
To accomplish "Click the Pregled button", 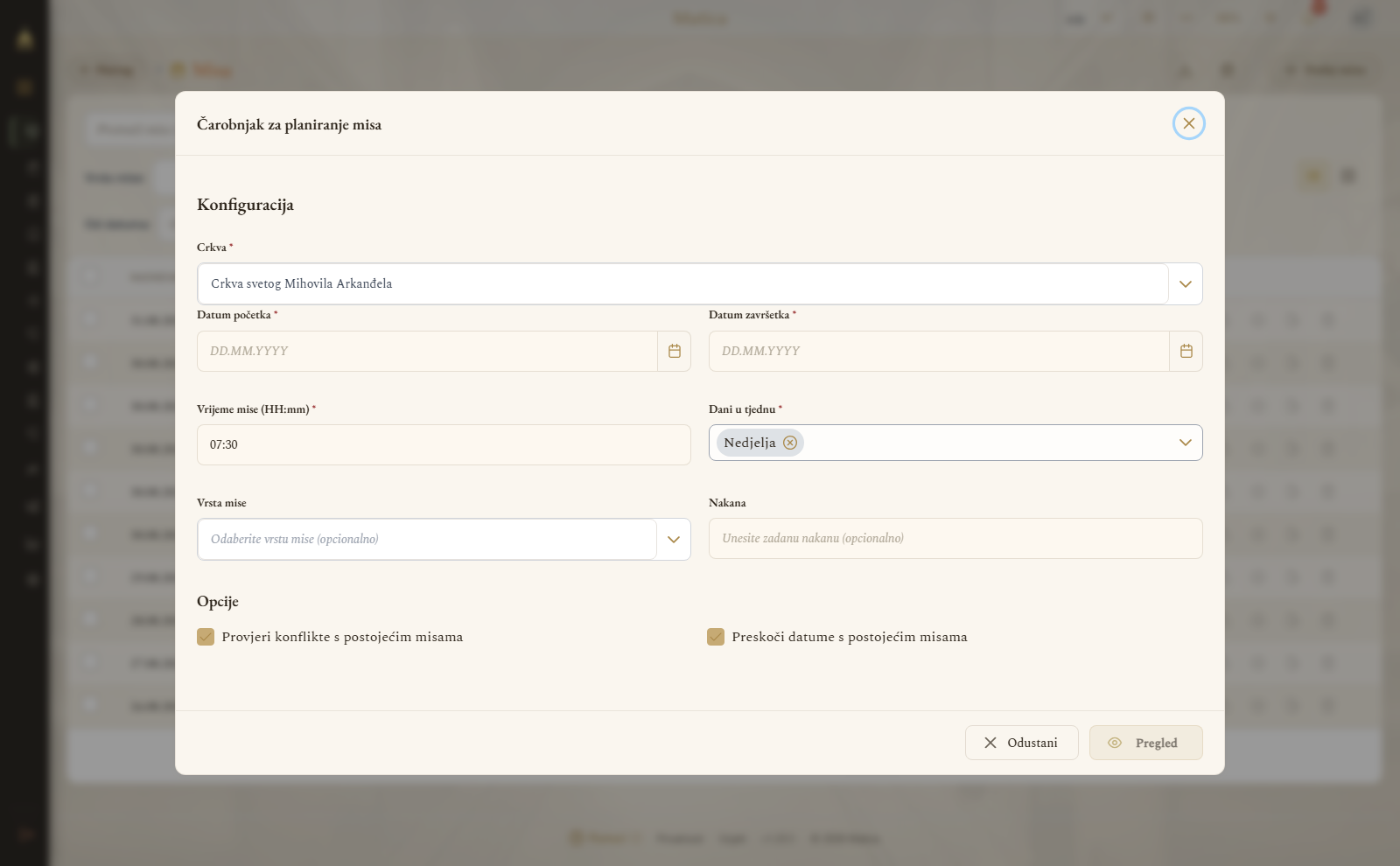I will (x=1145, y=743).
